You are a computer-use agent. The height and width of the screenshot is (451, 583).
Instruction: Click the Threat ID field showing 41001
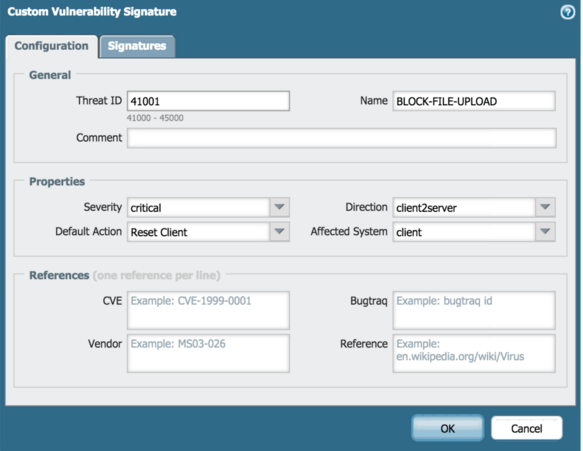(x=208, y=101)
